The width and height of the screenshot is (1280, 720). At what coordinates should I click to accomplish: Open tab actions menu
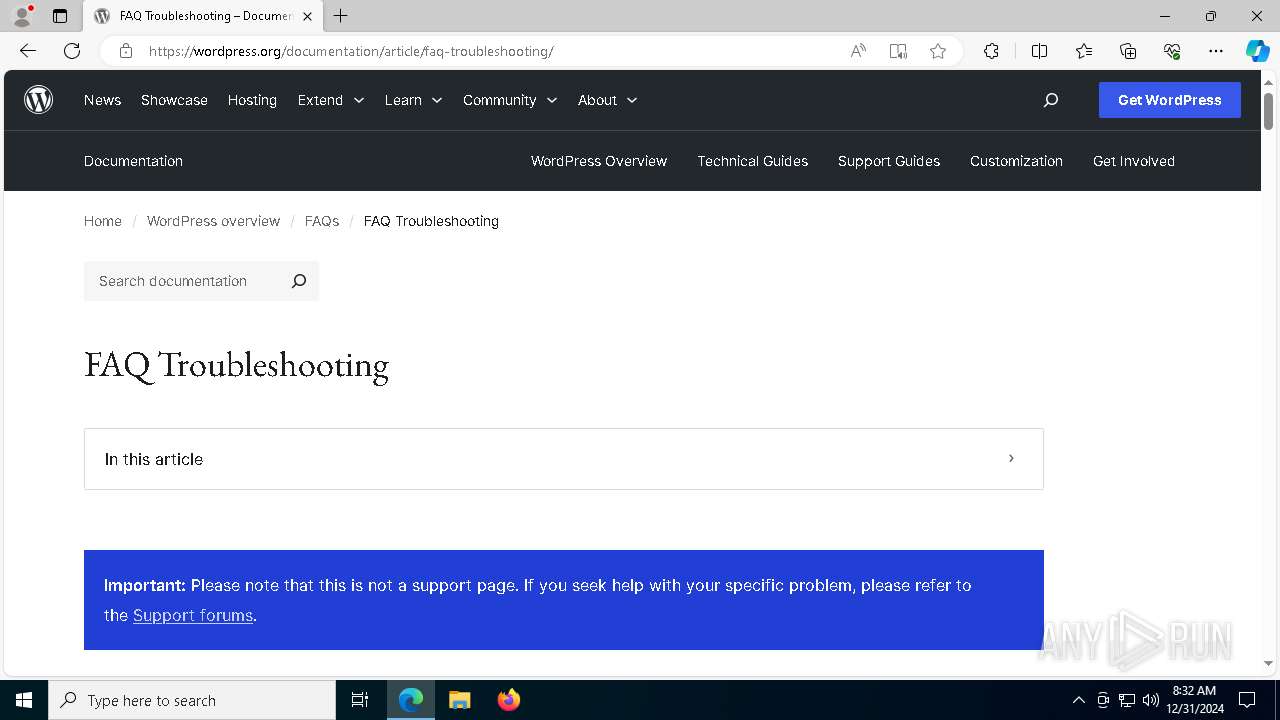[60, 16]
